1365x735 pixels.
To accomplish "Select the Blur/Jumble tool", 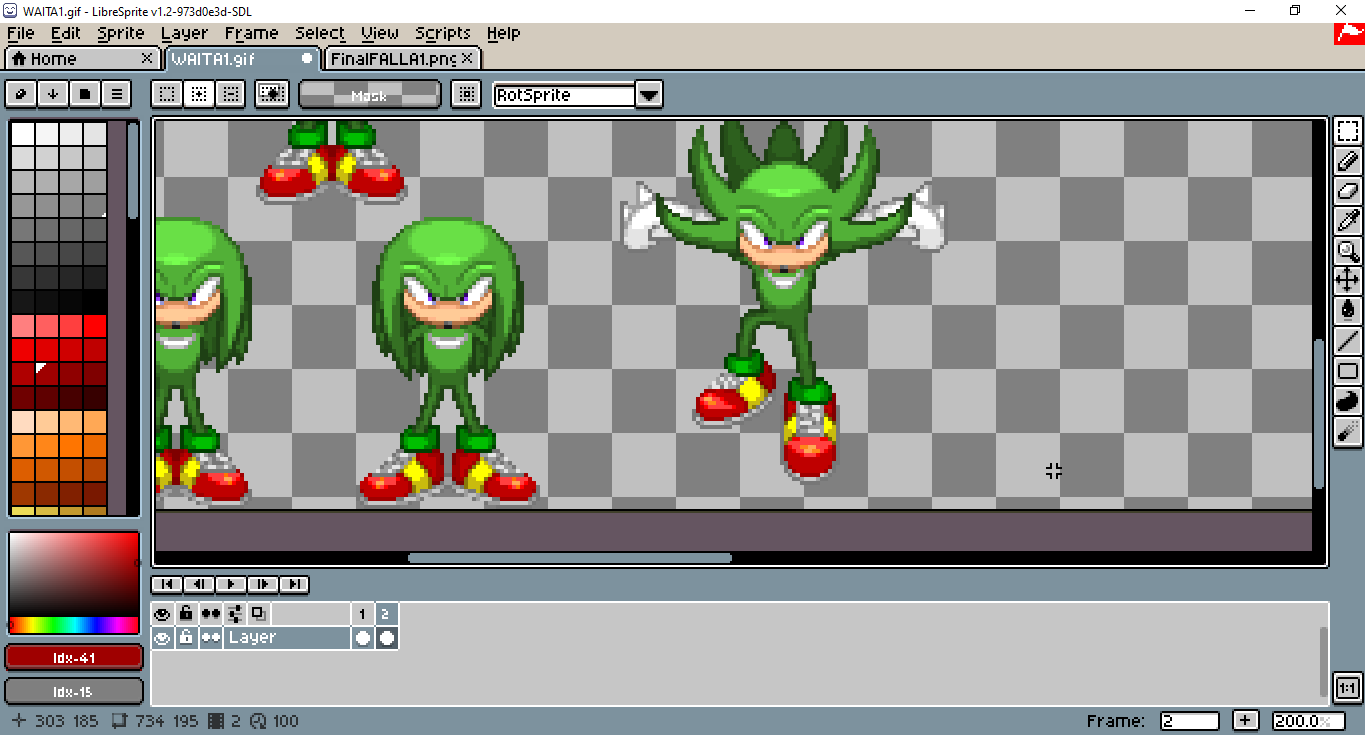I will point(1348,431).
